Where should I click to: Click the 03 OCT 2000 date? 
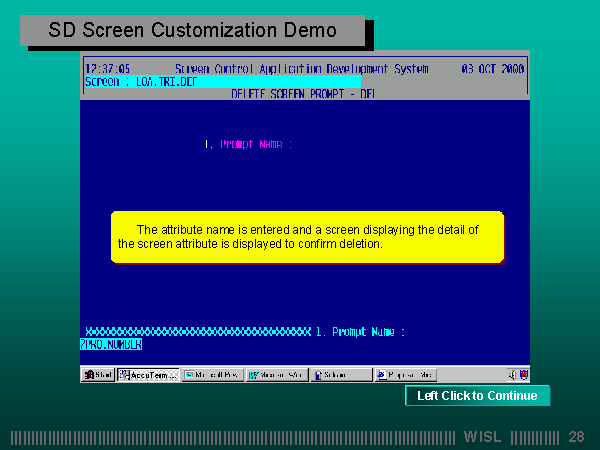tap(493, 69)
